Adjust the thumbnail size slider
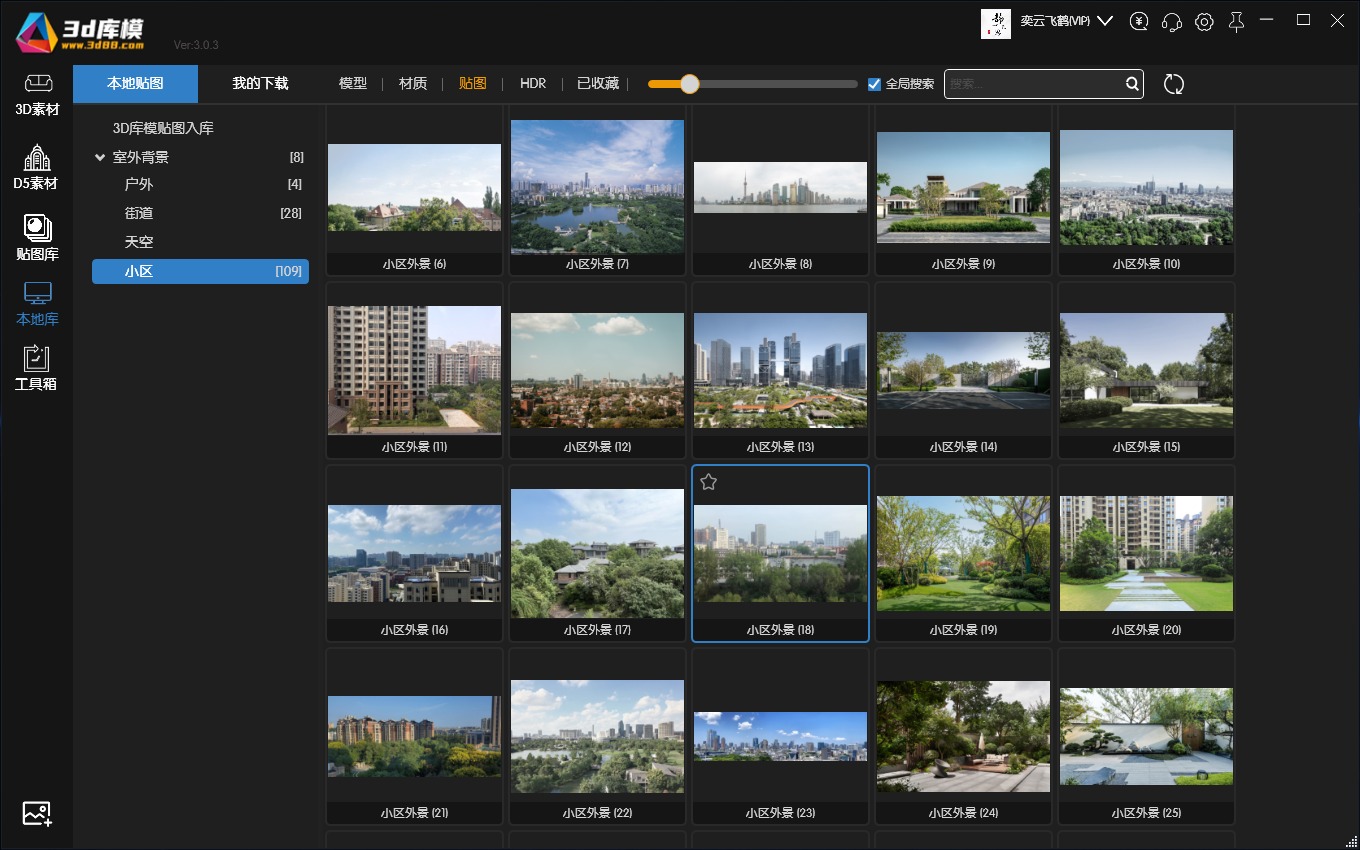 pos(689,84)
